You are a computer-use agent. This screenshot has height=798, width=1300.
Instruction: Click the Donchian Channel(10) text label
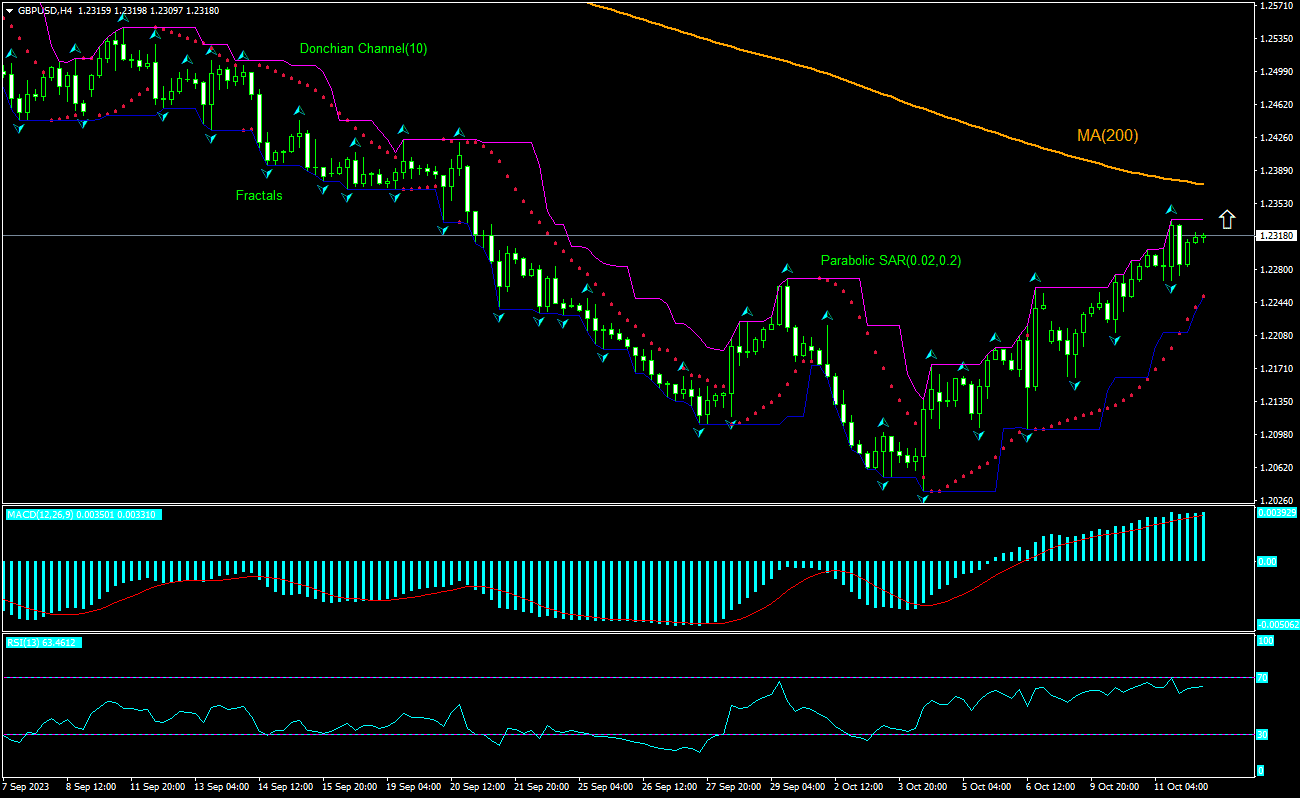[363, 49]
